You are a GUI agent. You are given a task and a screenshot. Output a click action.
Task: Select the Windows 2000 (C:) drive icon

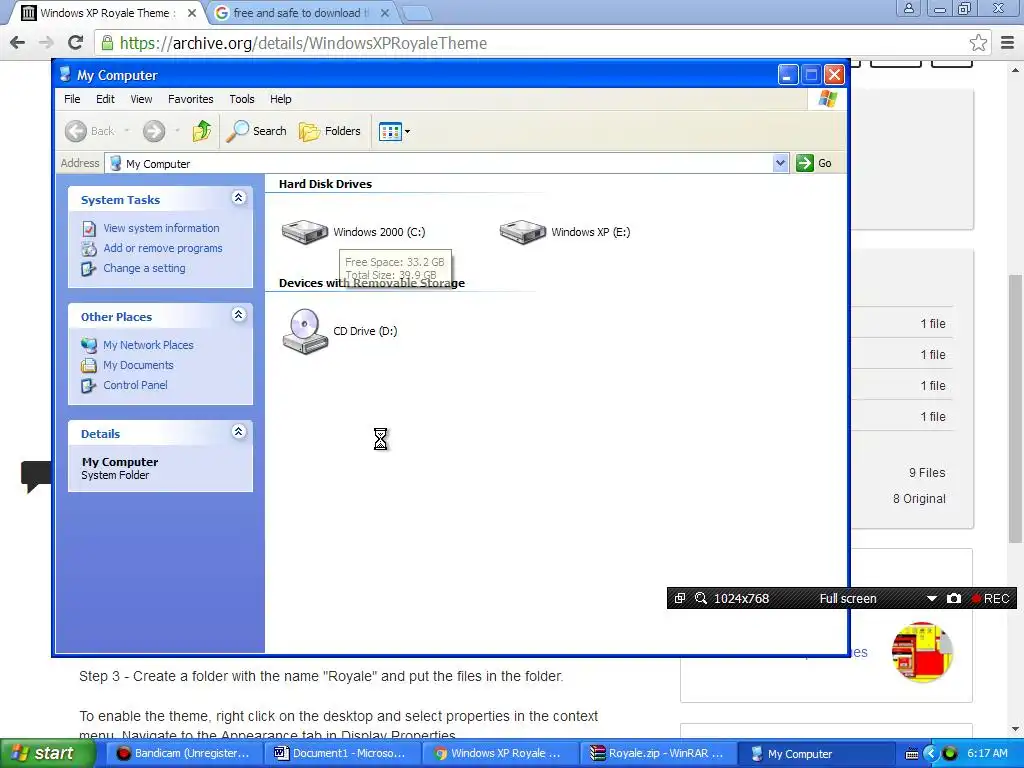[305, 232]
